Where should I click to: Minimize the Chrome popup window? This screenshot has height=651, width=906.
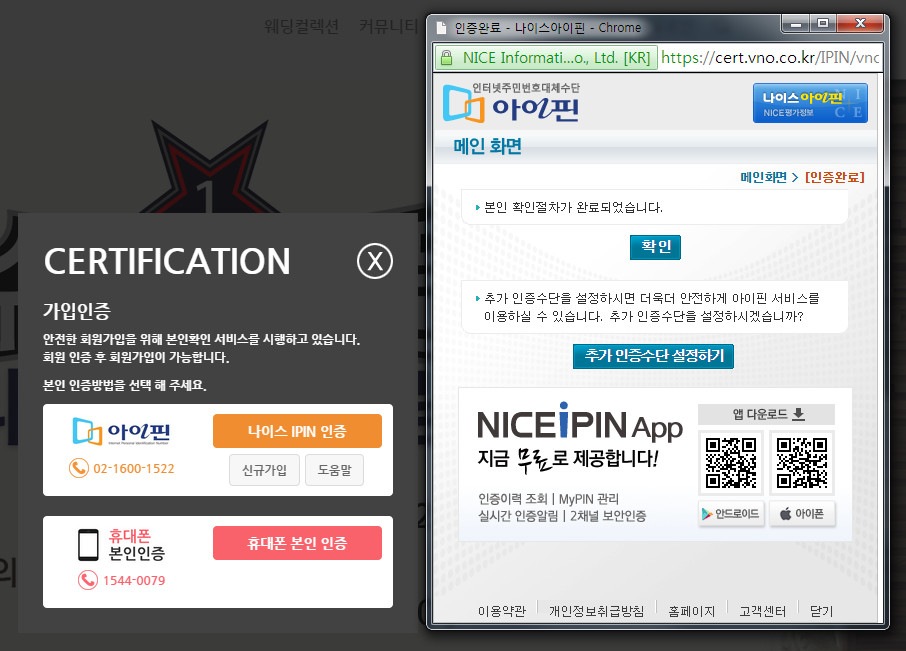point(796,24)
